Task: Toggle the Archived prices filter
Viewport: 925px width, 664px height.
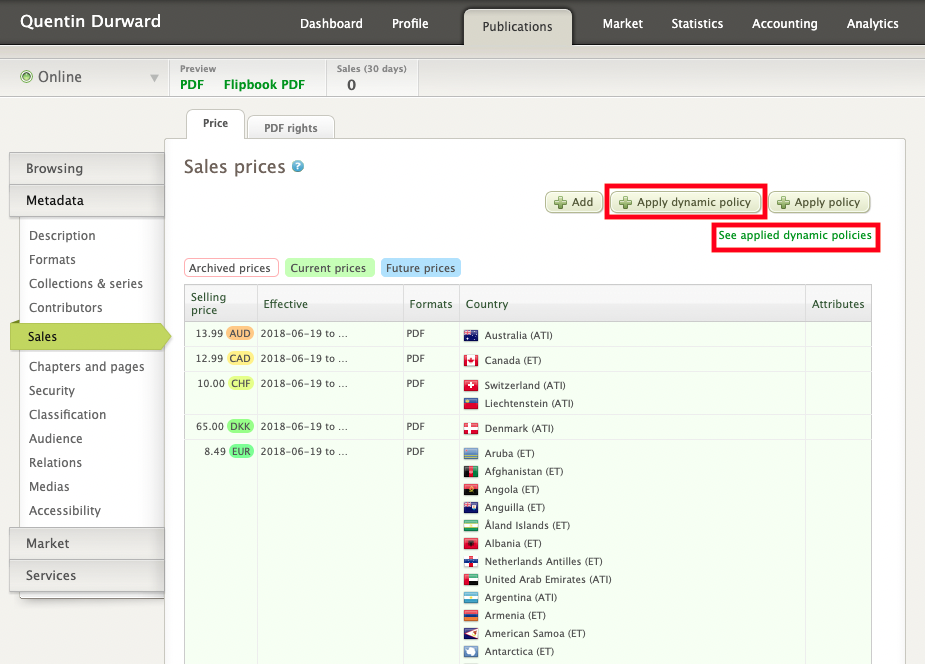Action: click(230, 268)
